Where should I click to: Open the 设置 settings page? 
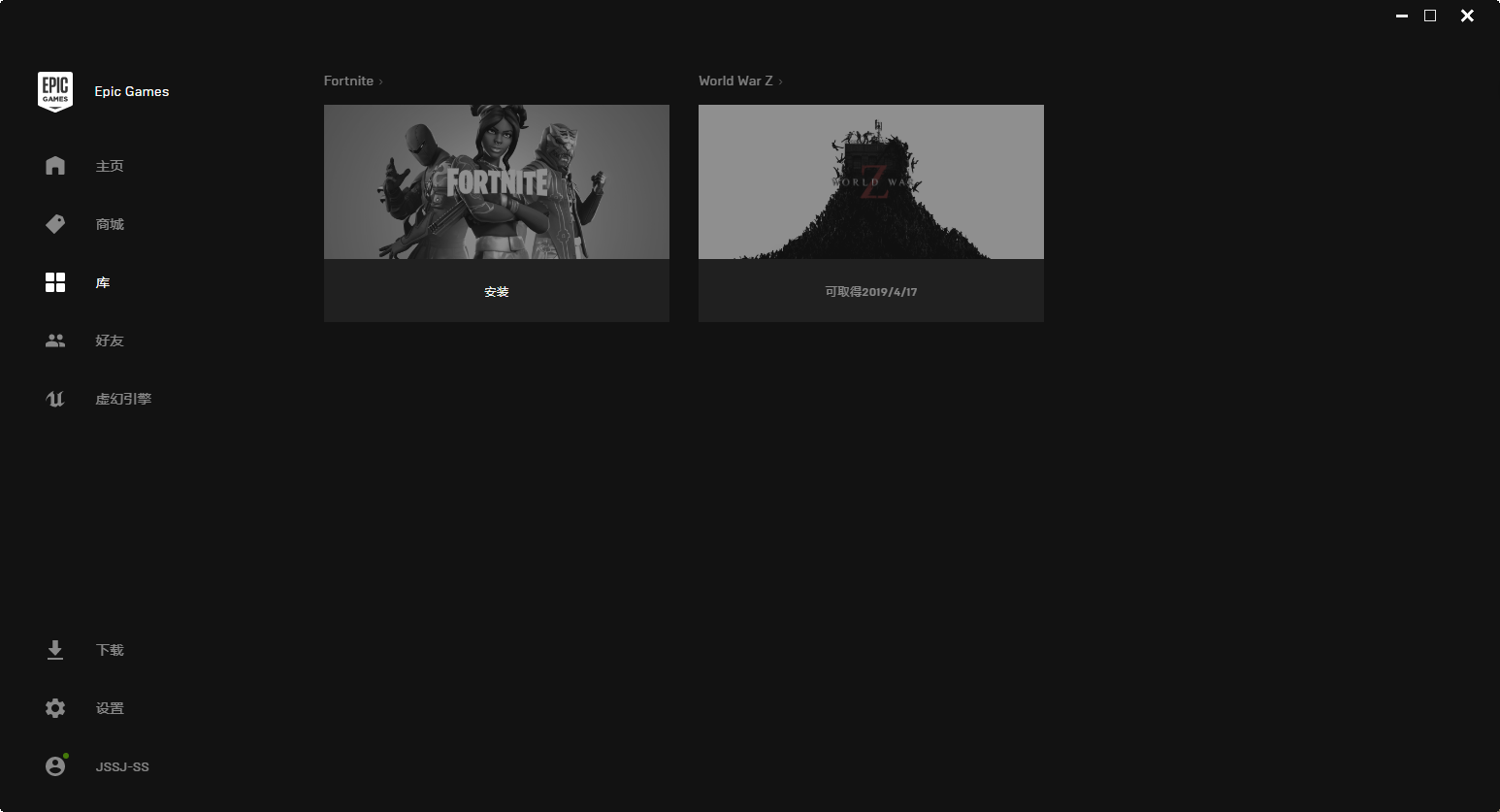pyautogui.click(x=110, y=708)
